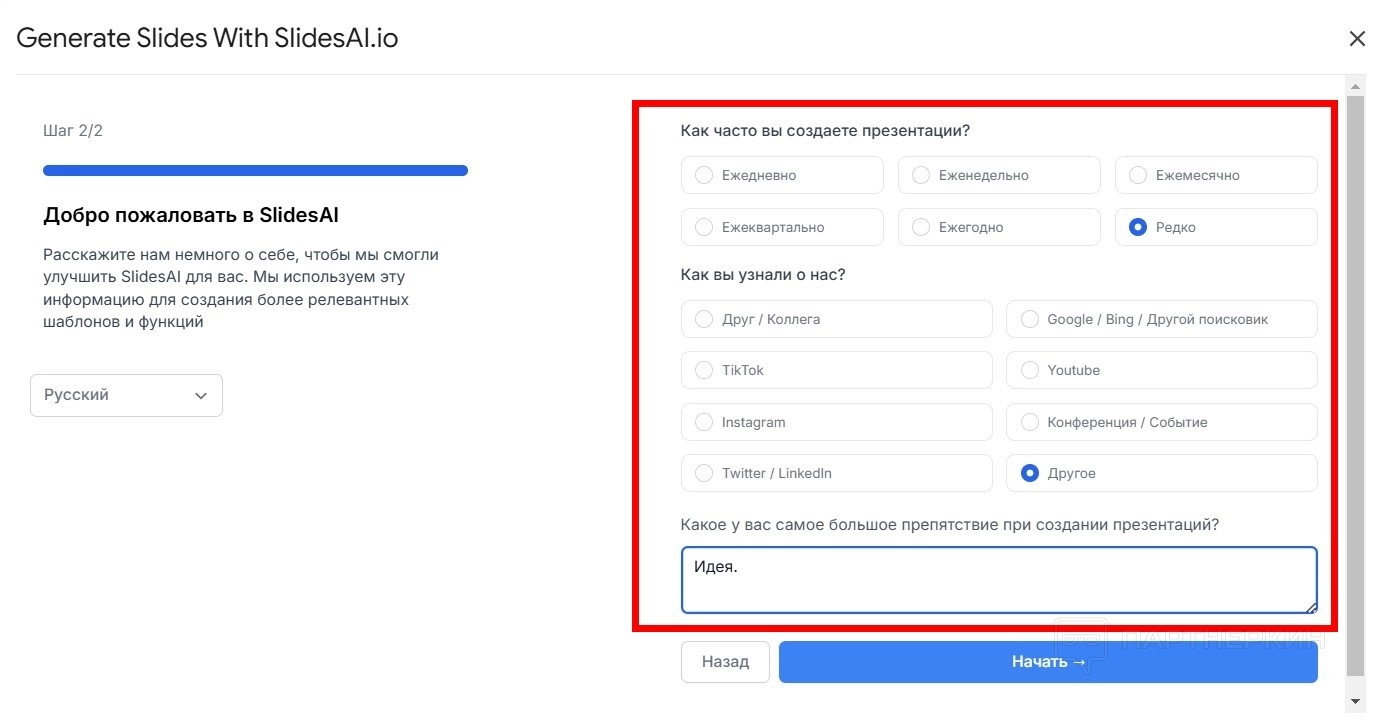
Task: Select "Конференция / Событие" option
Action: pyautogui.click(x=1029, y=422)
